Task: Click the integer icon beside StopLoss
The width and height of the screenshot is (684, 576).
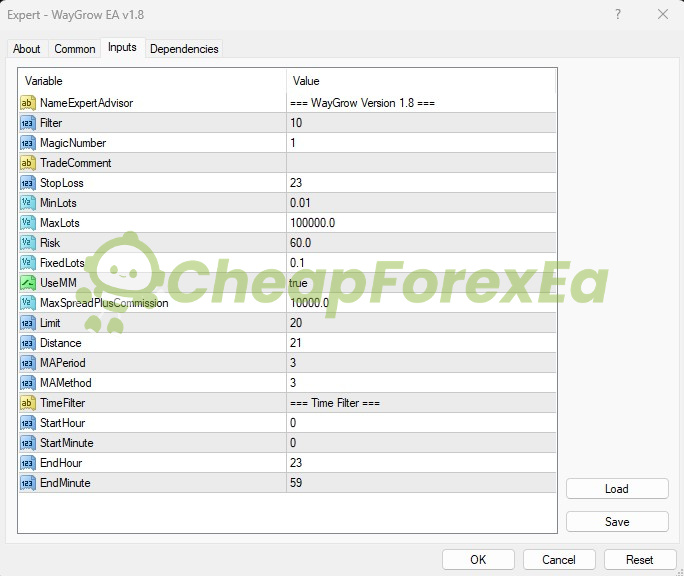Action: (x=27, y=183)
